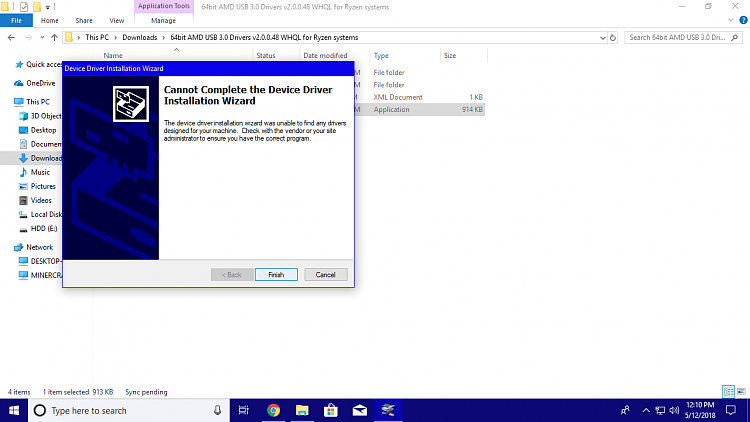Image resolution: width=750 pixels, height=422 pixels.
Task: Open network status tray icon
Action: click(660, 411)
